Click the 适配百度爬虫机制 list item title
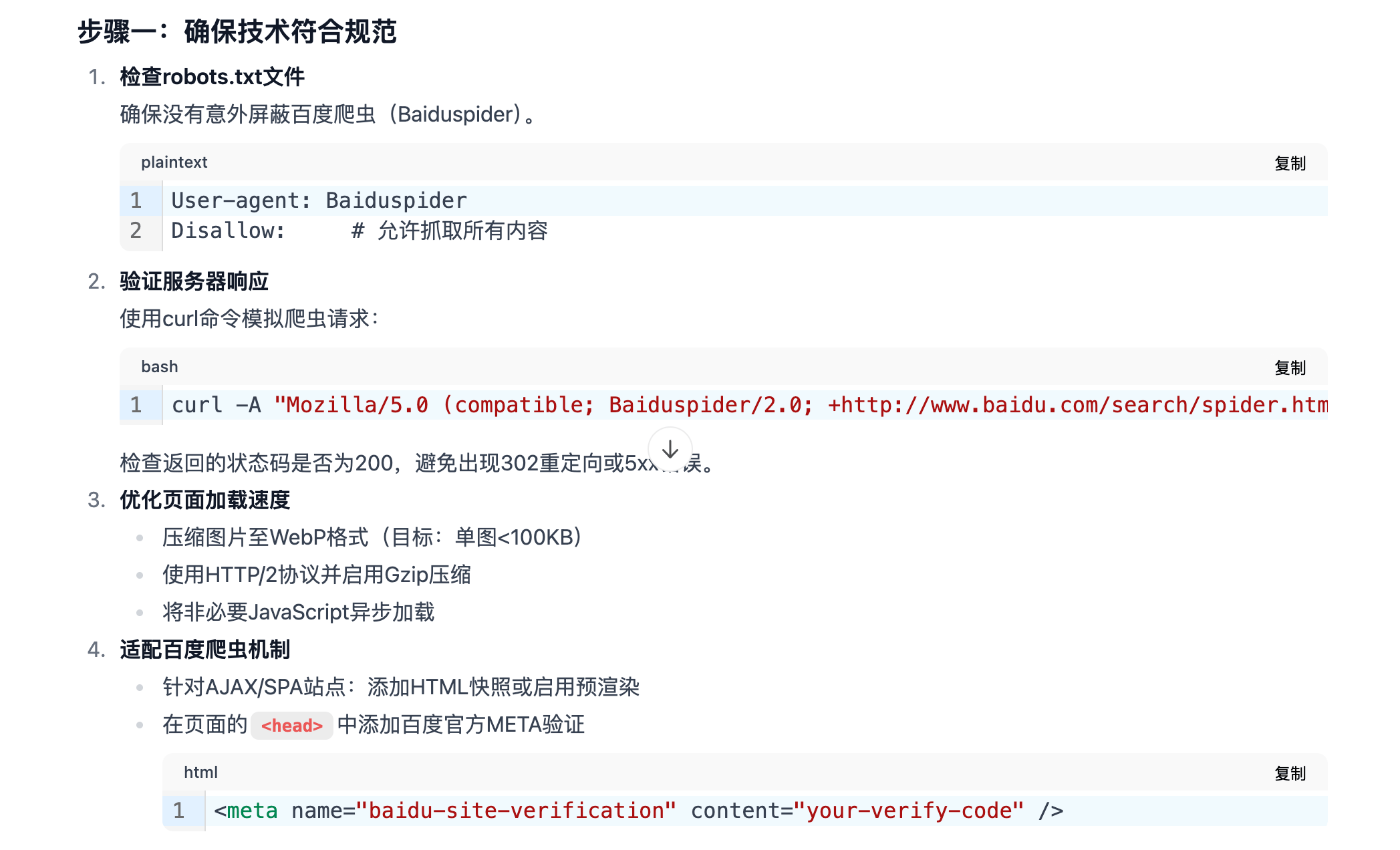The image size is (1400, 850). 205,650
